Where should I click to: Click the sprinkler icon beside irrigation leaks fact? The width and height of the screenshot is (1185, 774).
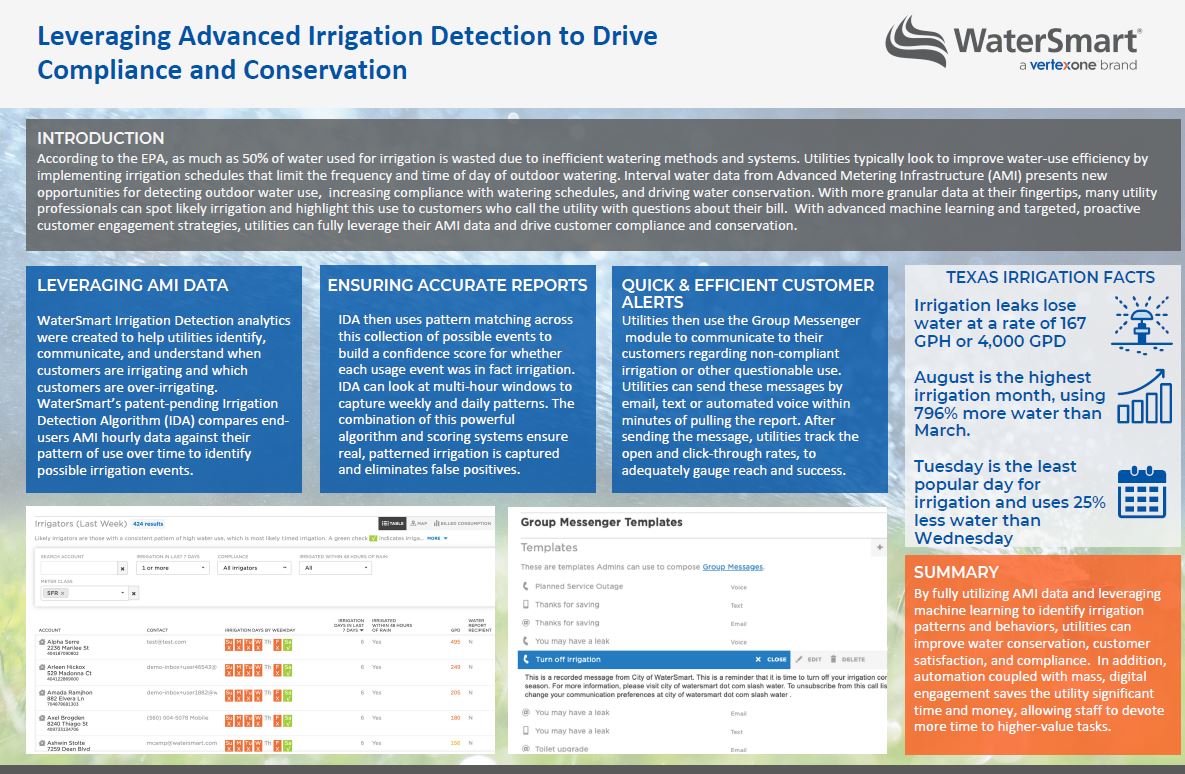pos(1142,324)
